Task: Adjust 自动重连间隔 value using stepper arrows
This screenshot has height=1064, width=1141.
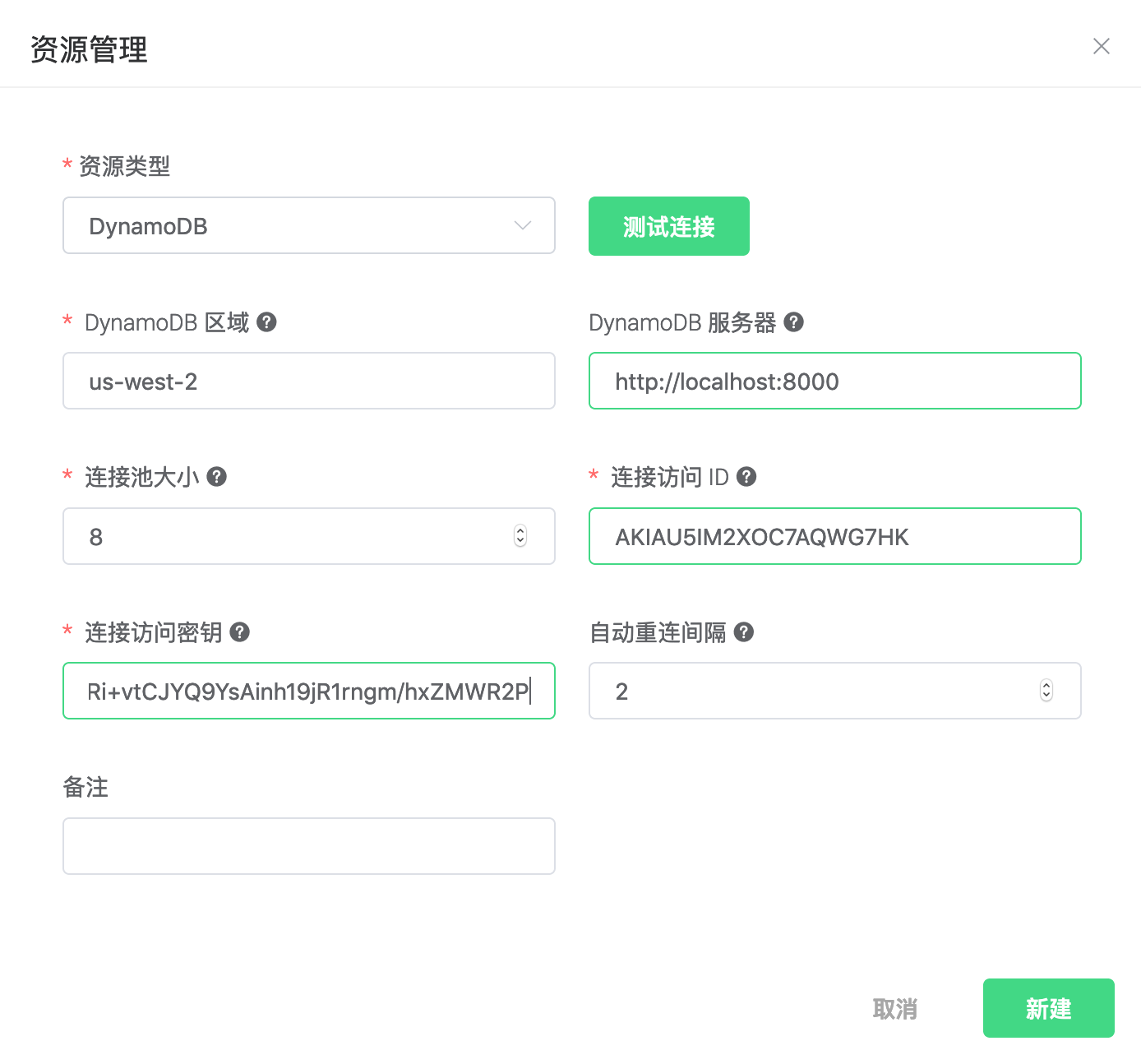Action: click(1046, 691)
